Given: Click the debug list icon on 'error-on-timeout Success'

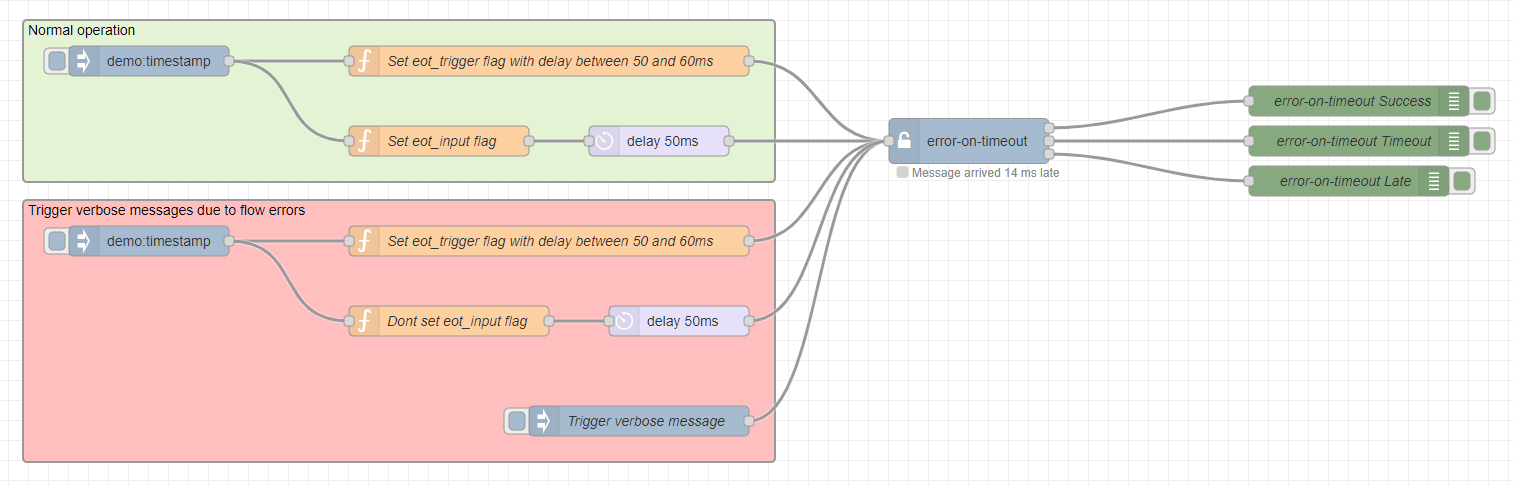Looking at the screenshot, I should click(x=1454, y=101).
